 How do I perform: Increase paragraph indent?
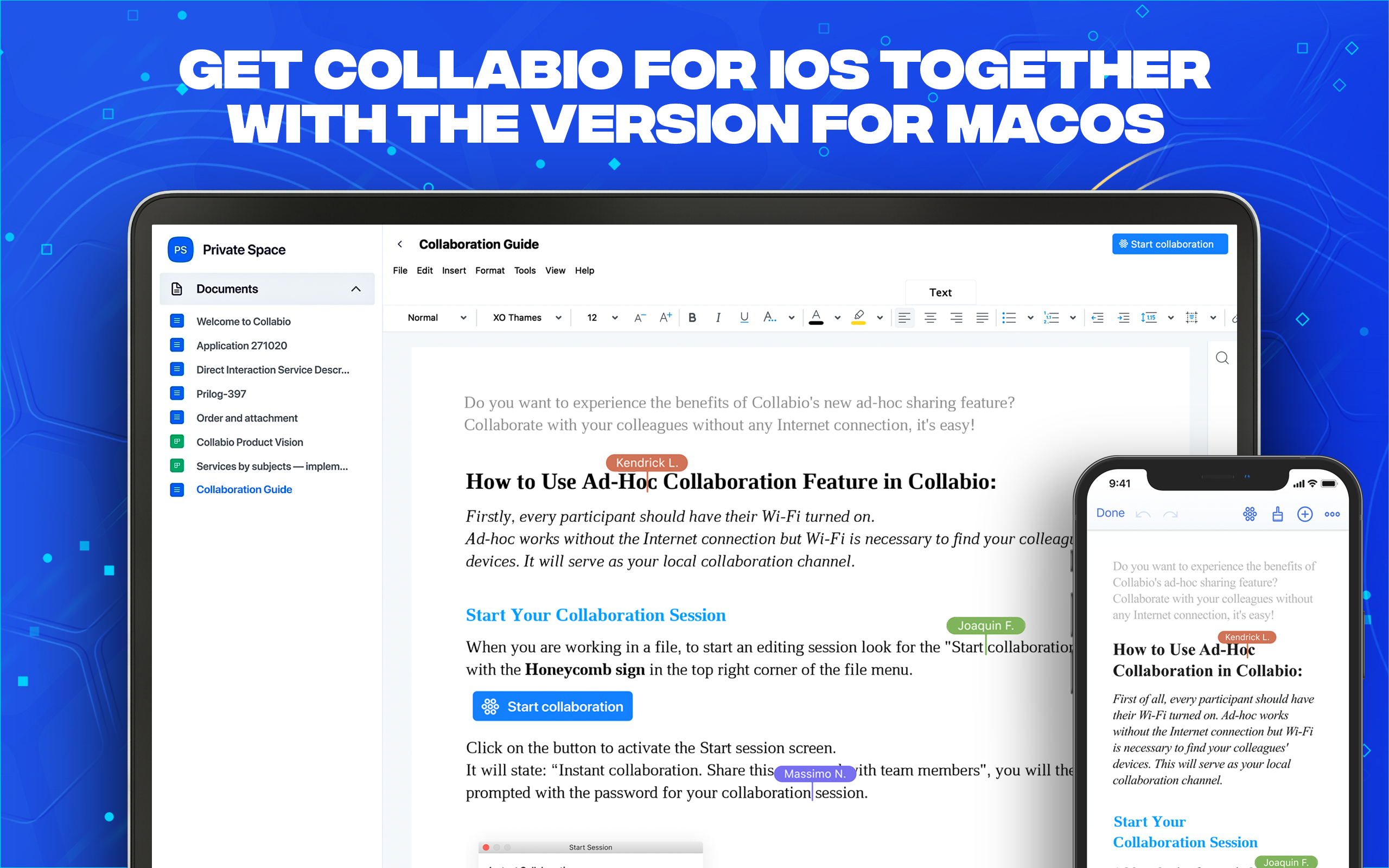(1123, 317)
